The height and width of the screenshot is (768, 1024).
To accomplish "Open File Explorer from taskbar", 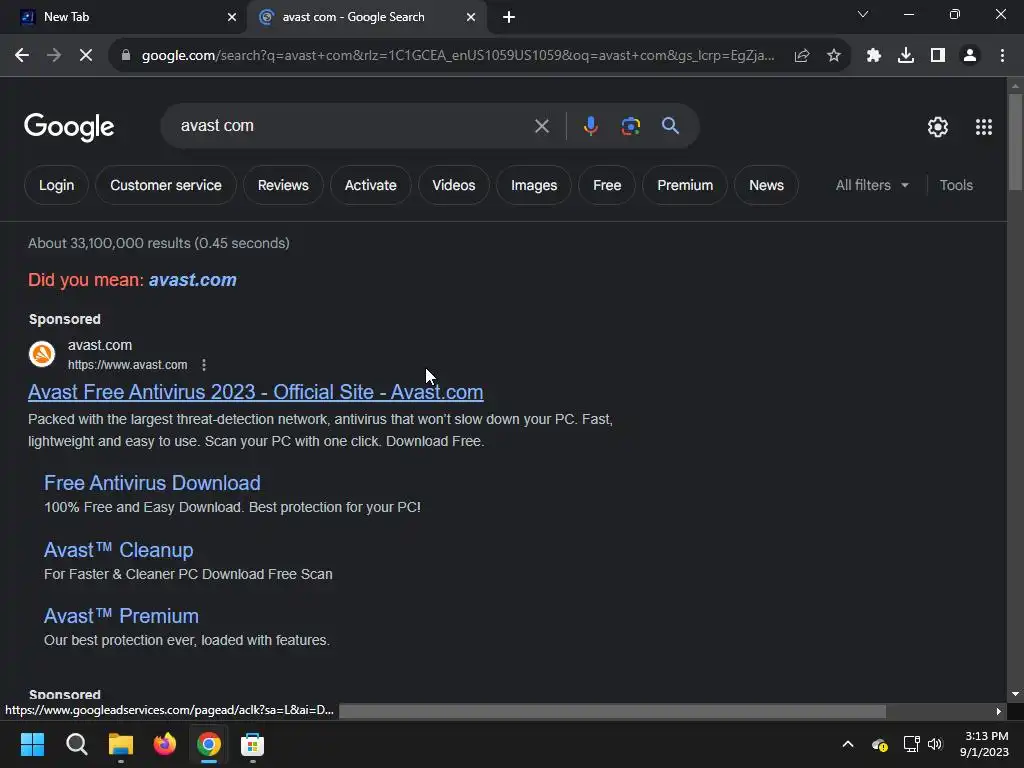I will pos(121,744).
